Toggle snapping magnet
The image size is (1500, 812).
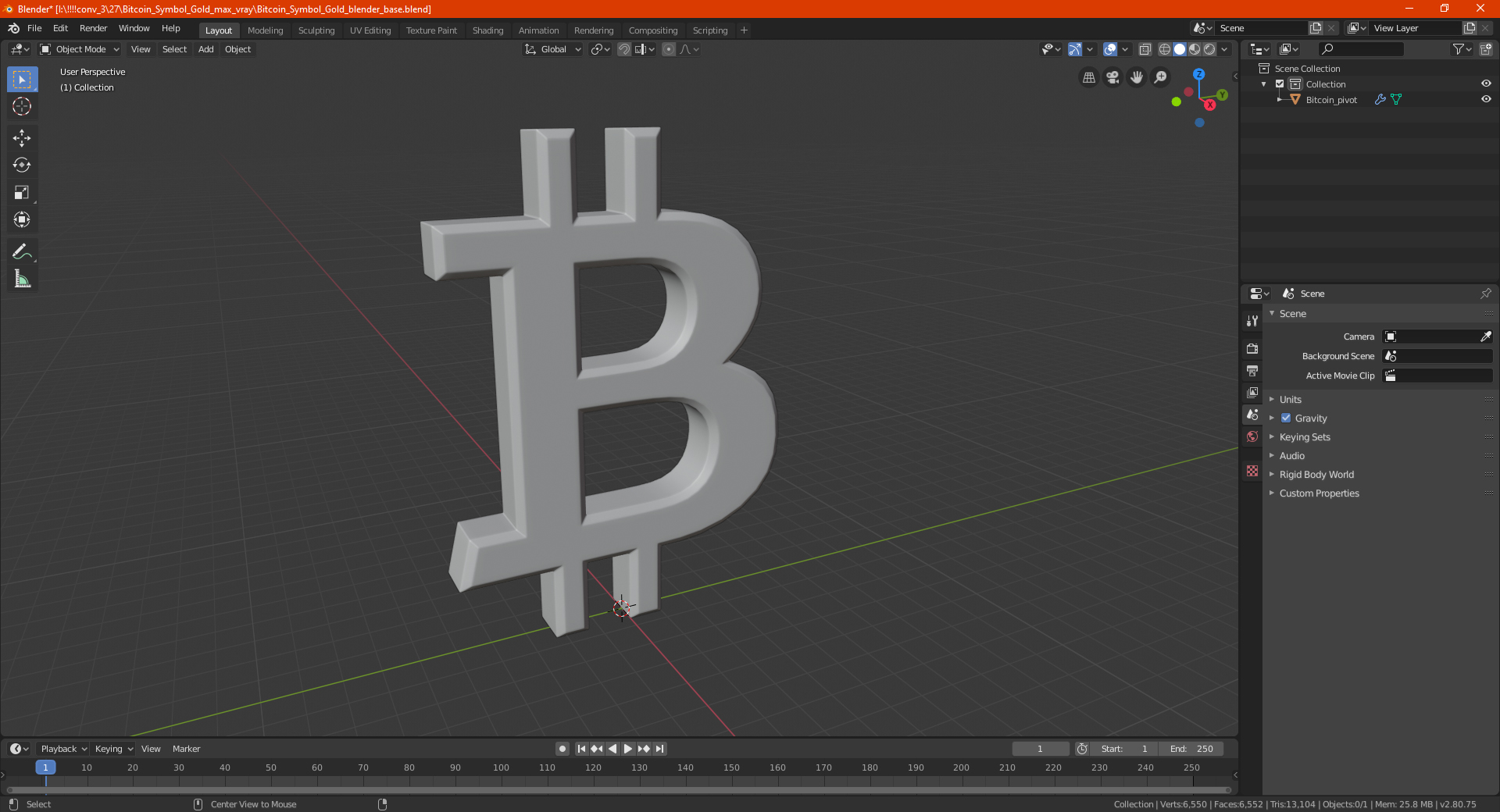[x=624, y=49]
